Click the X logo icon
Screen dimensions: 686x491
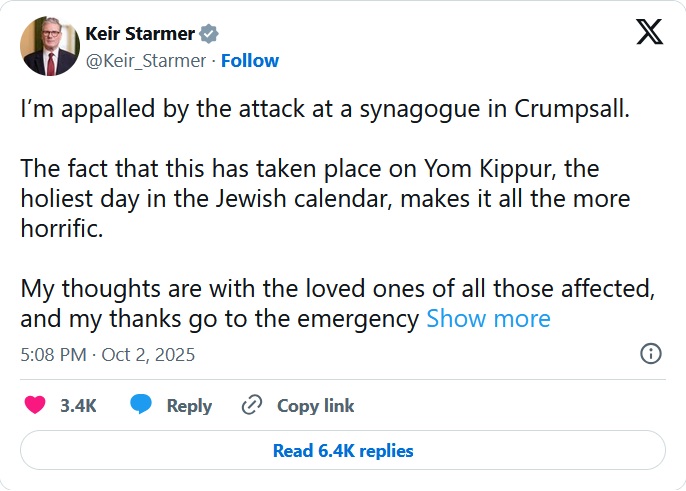[649, 34]
